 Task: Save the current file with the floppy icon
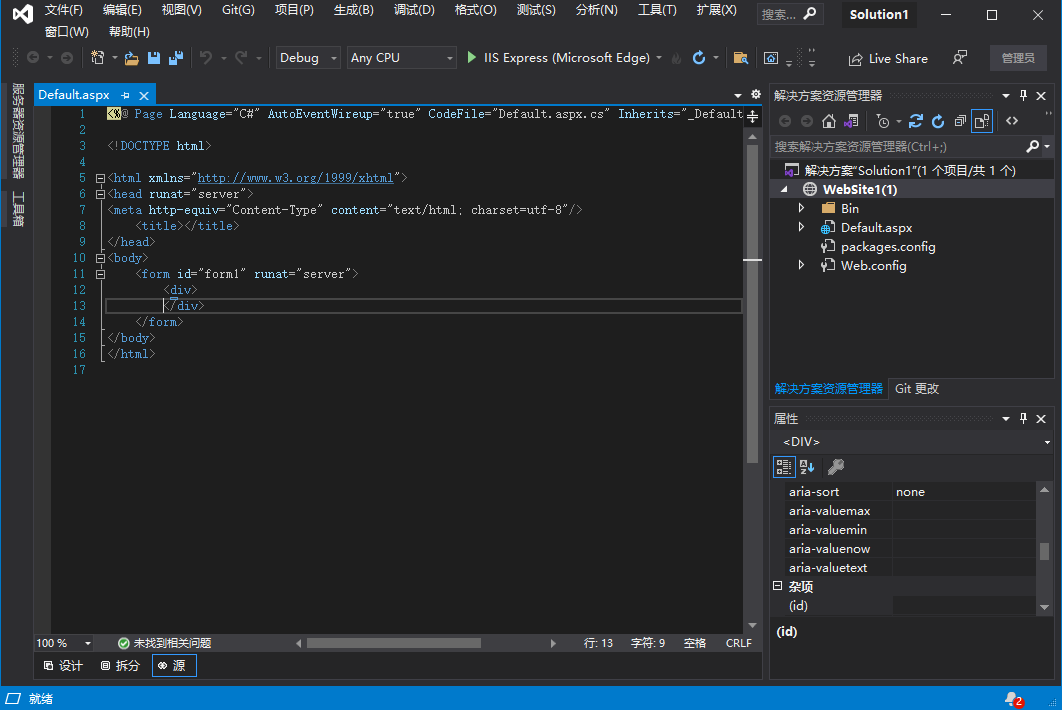pos(154,58)
